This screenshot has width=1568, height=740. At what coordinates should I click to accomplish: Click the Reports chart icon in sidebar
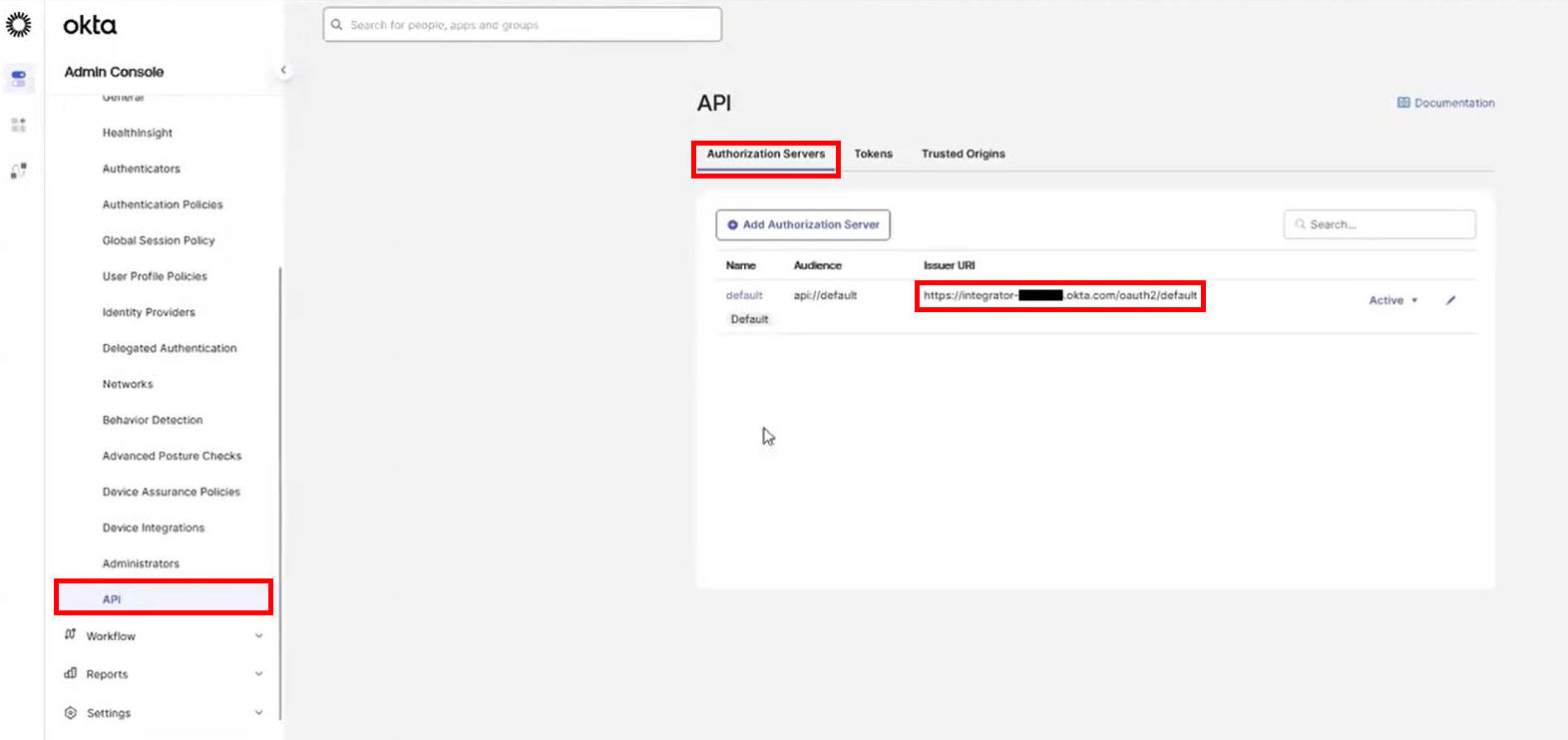click(x=70, y=674)
